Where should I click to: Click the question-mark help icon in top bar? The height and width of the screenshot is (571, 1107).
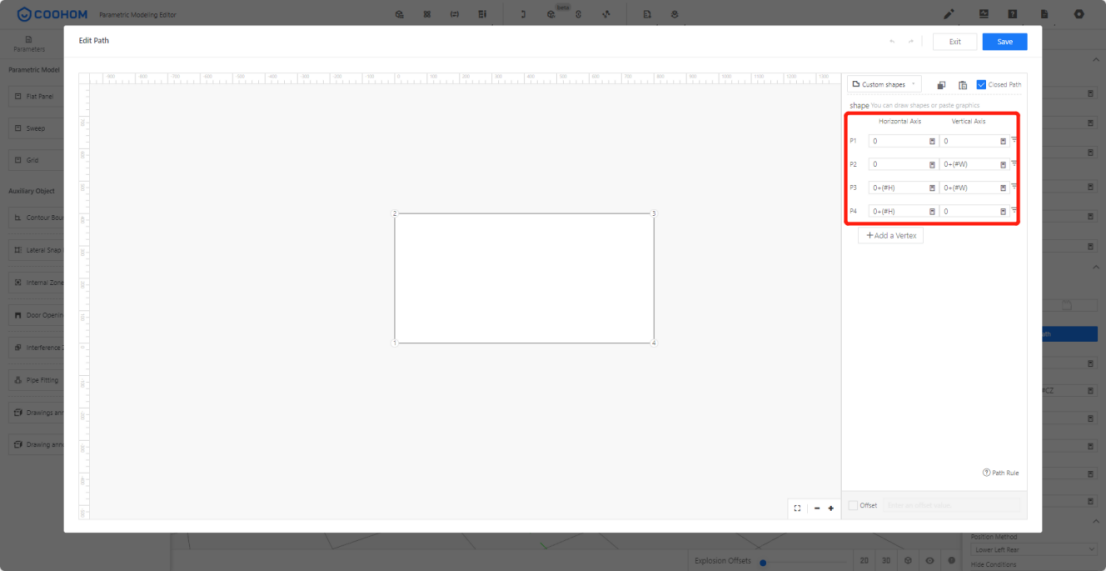point(1012,13)
